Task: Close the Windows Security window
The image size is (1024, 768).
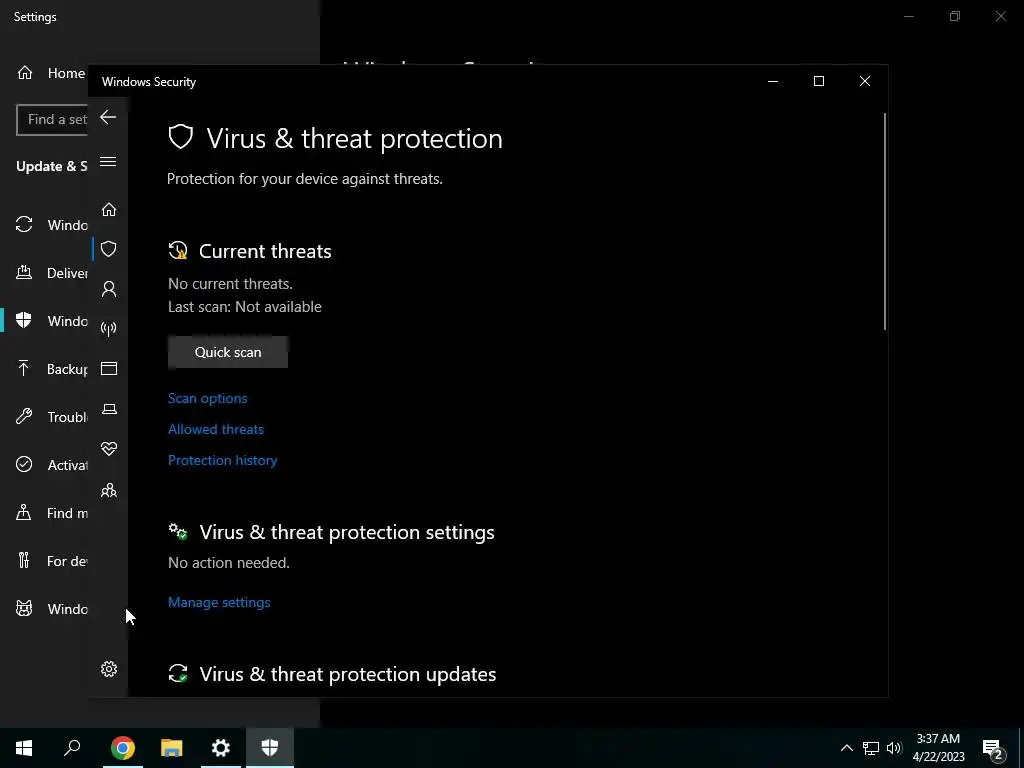Action: point(865,81)
